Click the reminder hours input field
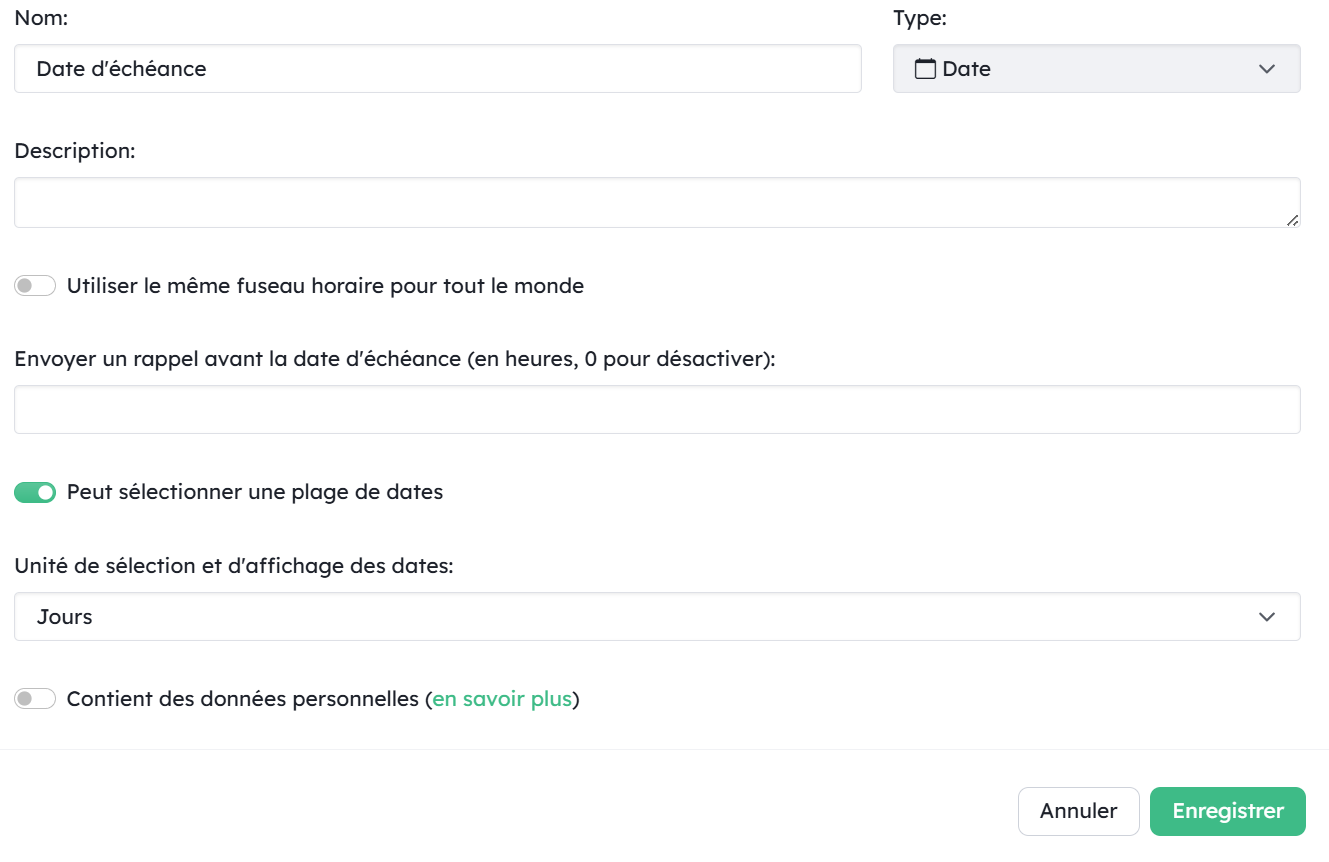This screenshot has width=1329, height=862. [x=657, y=409]
